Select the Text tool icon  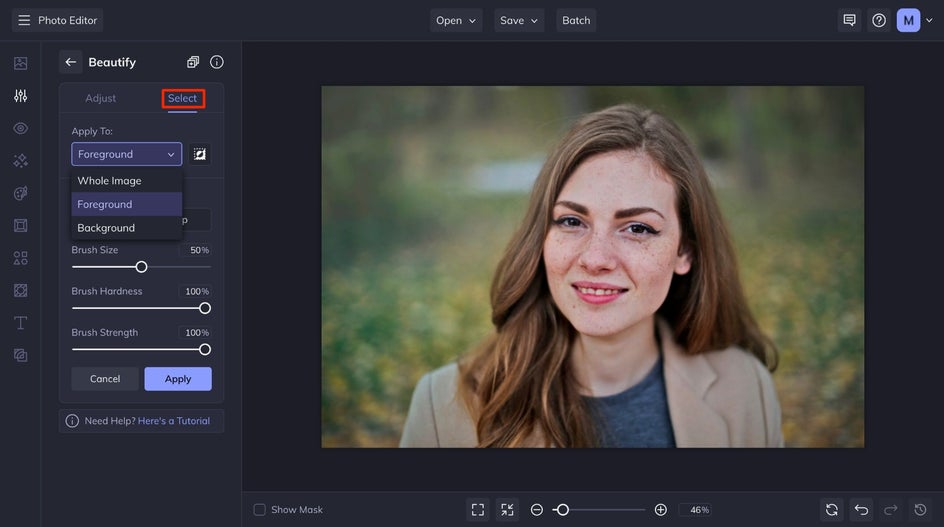click(x=20, y=323)
